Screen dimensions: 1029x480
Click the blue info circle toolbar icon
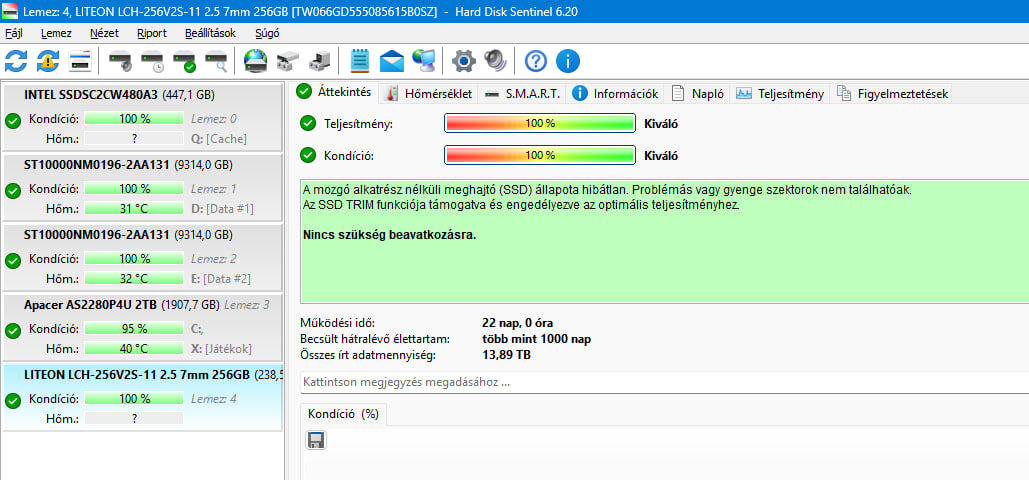(x=568, y=61)
